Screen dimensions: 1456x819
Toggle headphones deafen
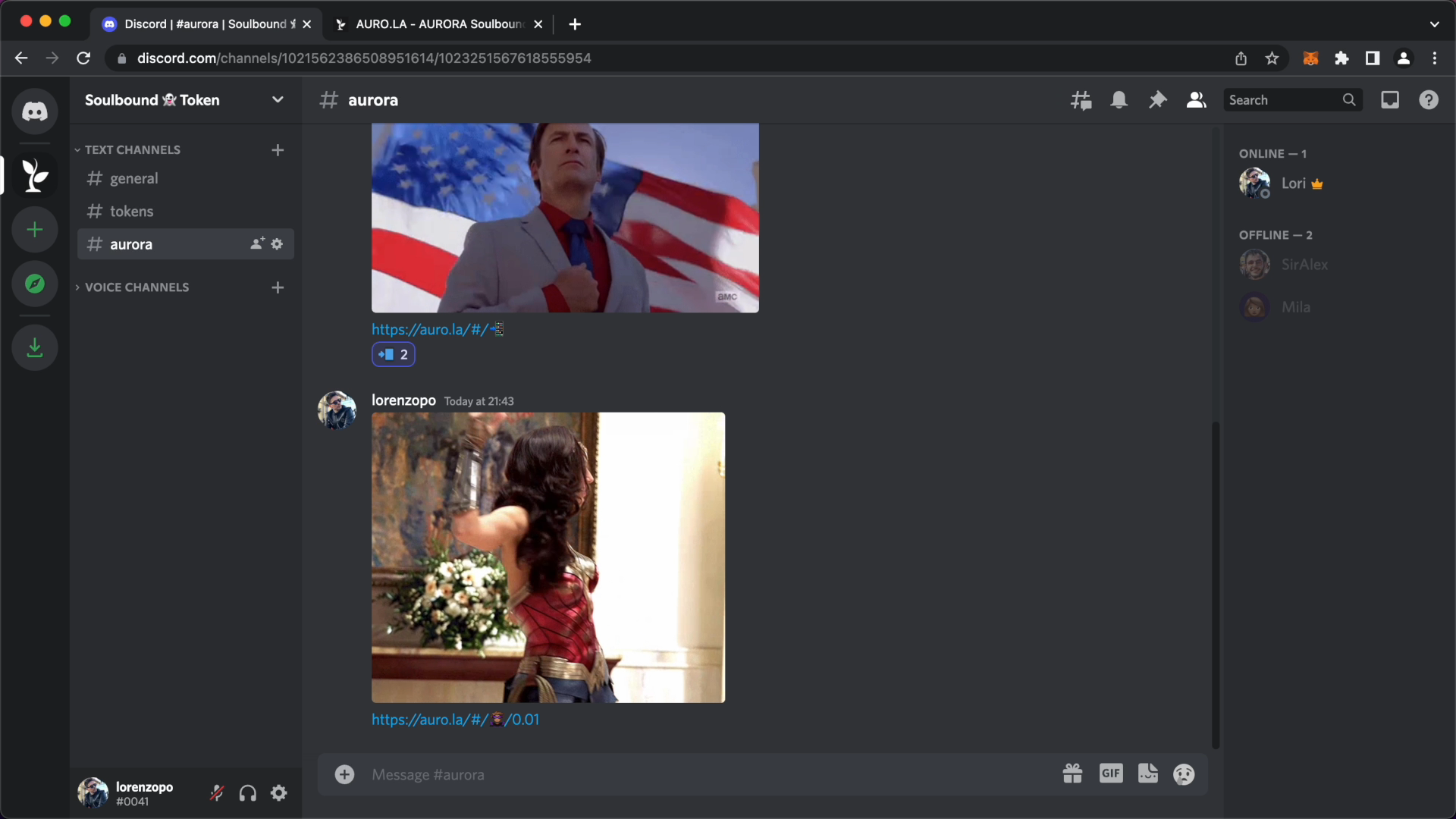(248, 793)
